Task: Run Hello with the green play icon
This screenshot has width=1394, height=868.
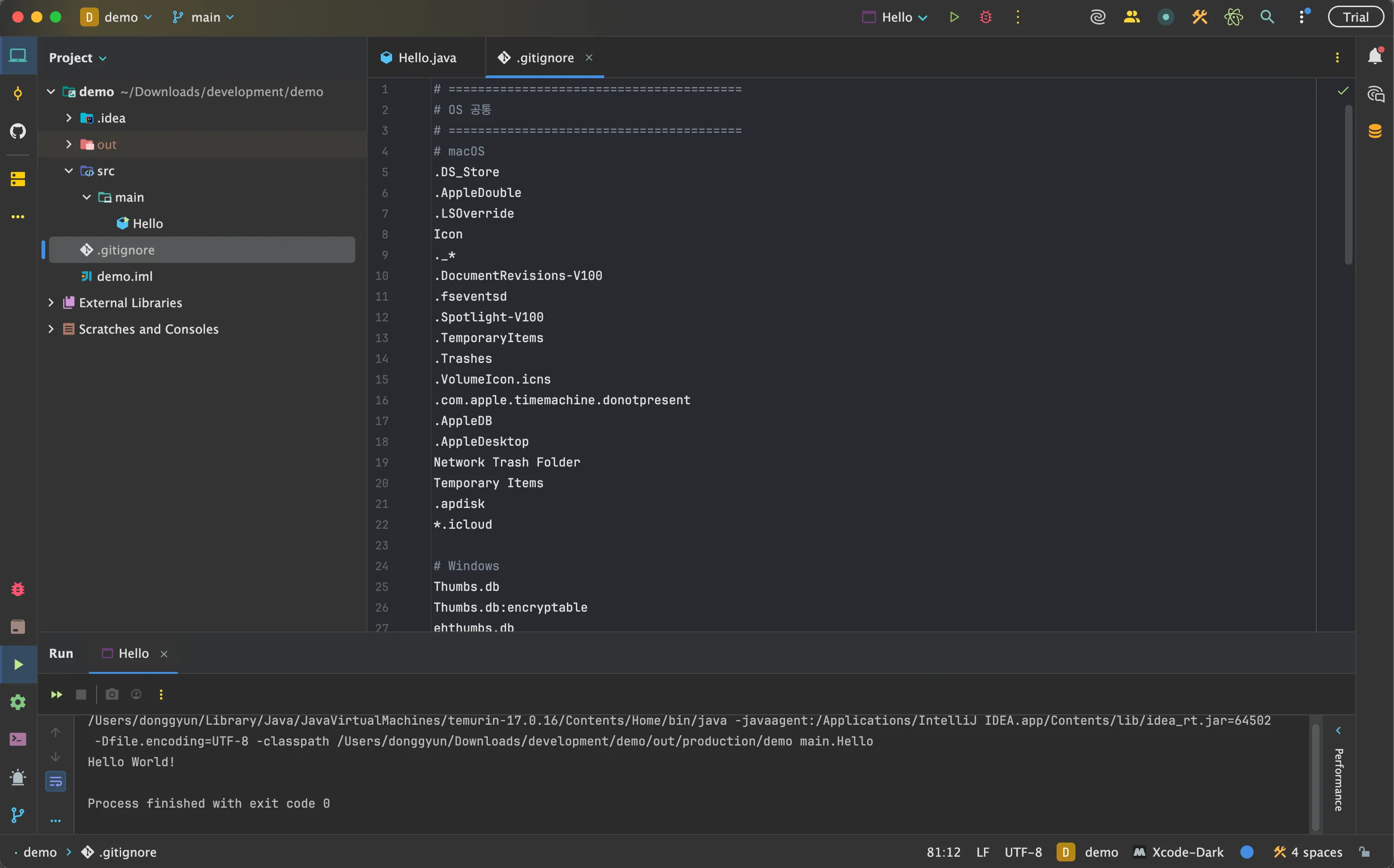Action: coord(954,17)
